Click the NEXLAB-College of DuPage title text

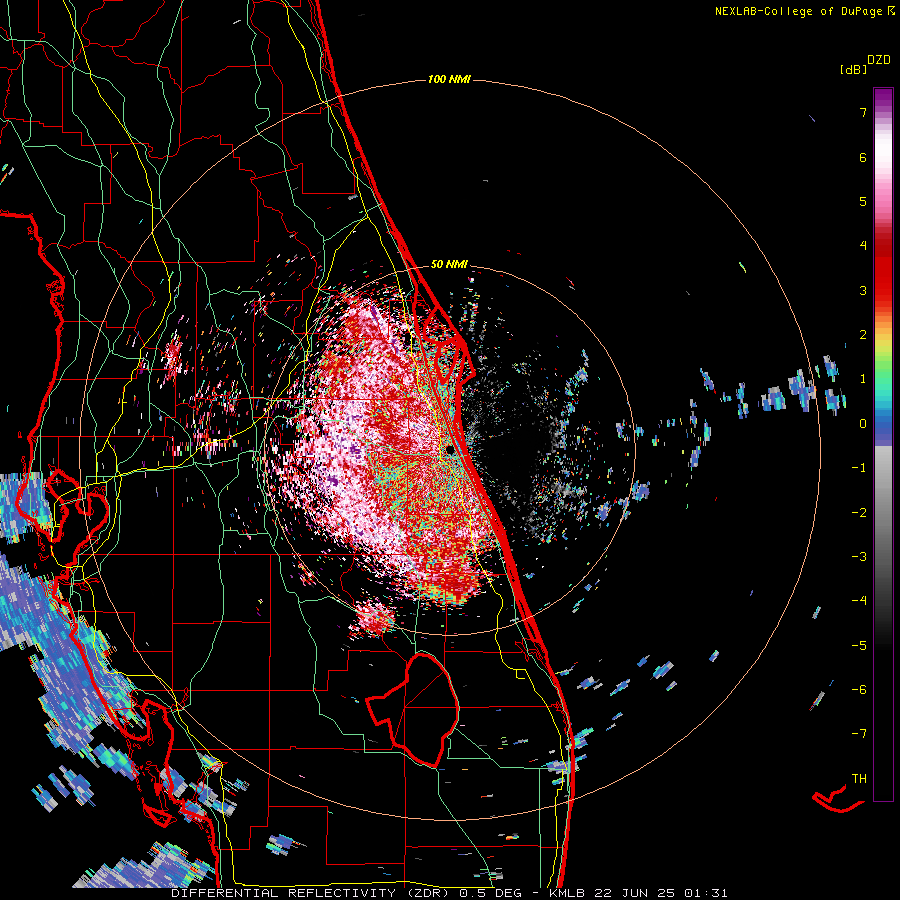click(805, 11)
